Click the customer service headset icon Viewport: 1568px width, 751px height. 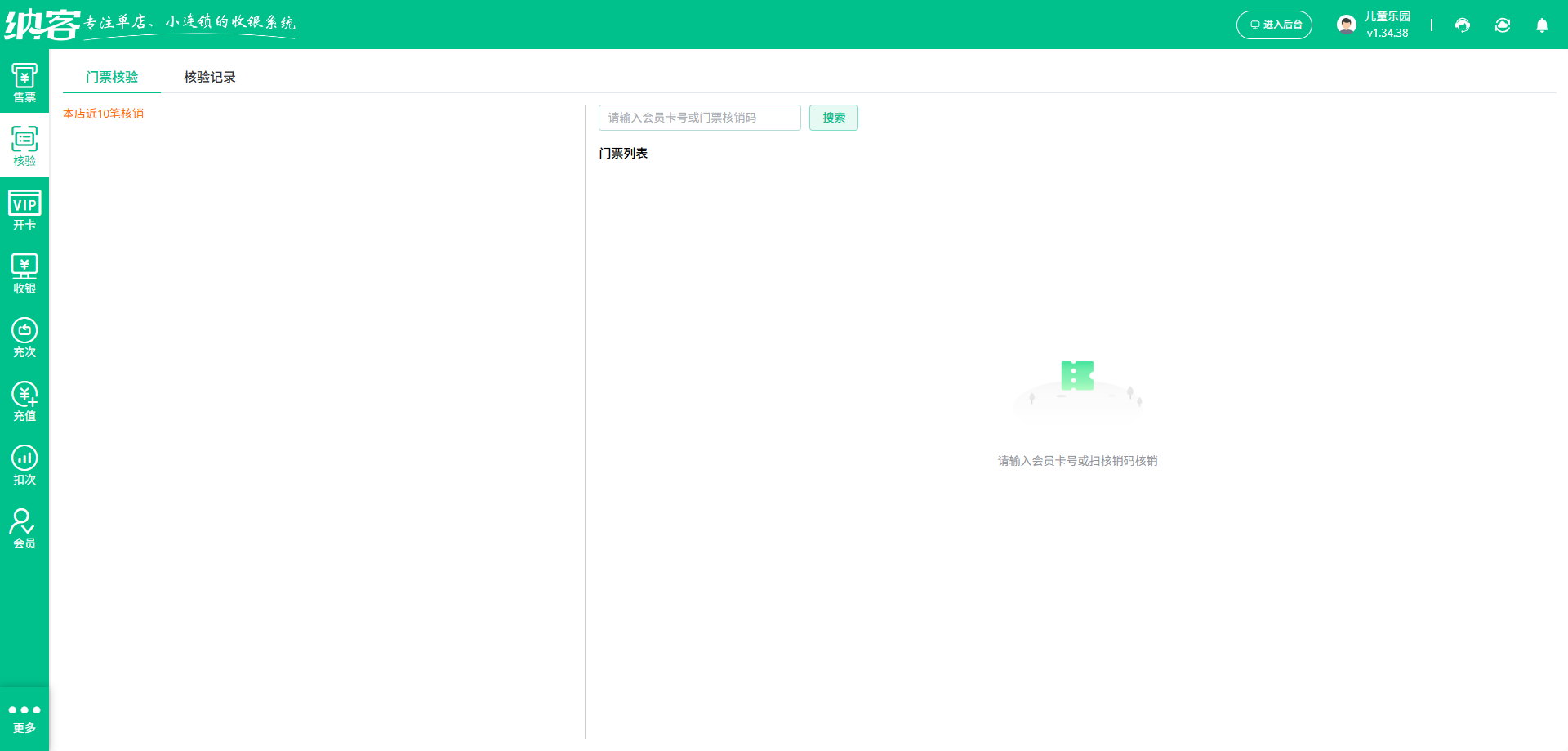point(1462,25)
